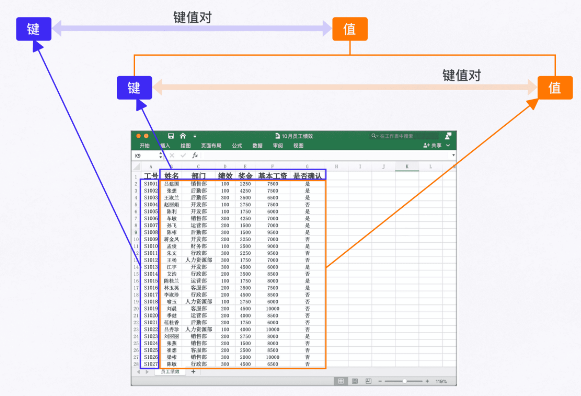
Task: Click the previous sheet navigation arrow
Action: coord(139,372)
